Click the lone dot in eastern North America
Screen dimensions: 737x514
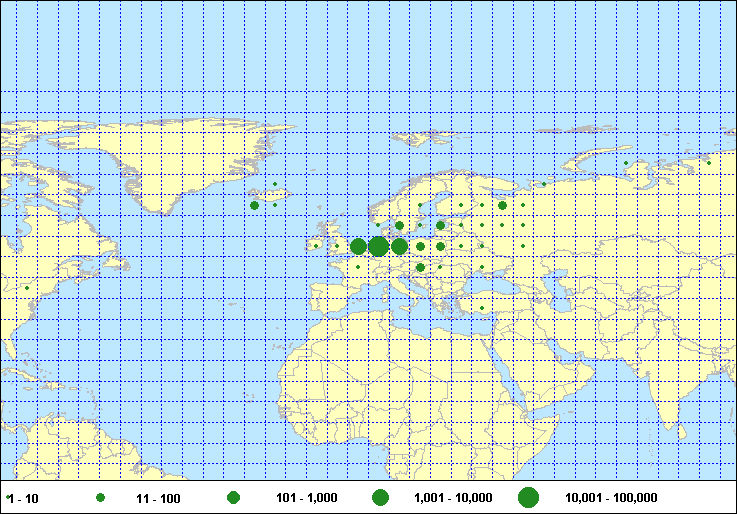point(27,288)
